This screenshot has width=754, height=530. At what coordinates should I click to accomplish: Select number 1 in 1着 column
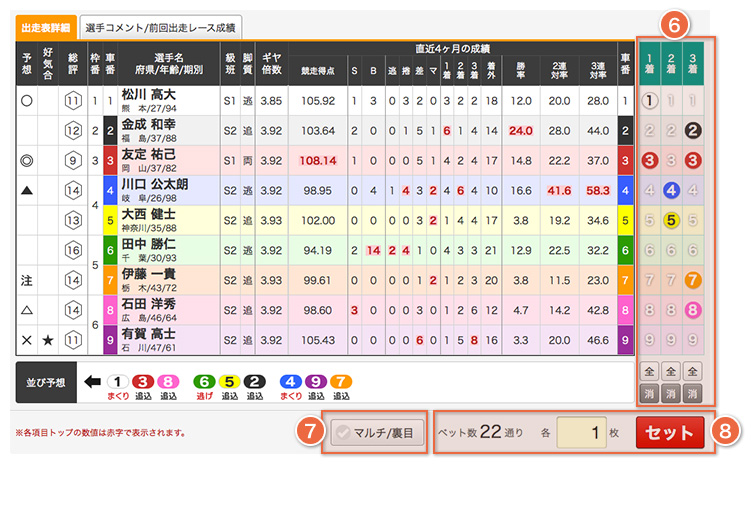pyautogui.click(x=649, y=101)
